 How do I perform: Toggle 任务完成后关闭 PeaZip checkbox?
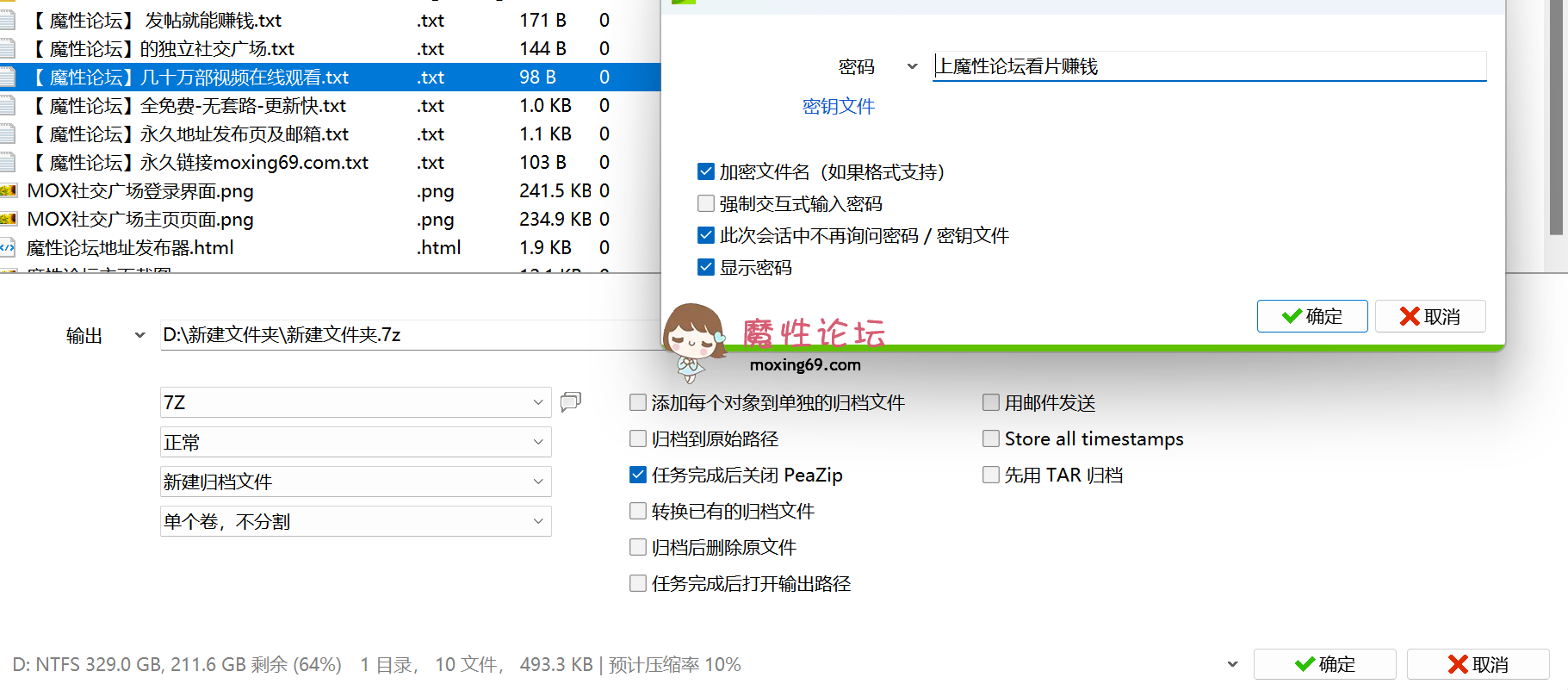638,475
